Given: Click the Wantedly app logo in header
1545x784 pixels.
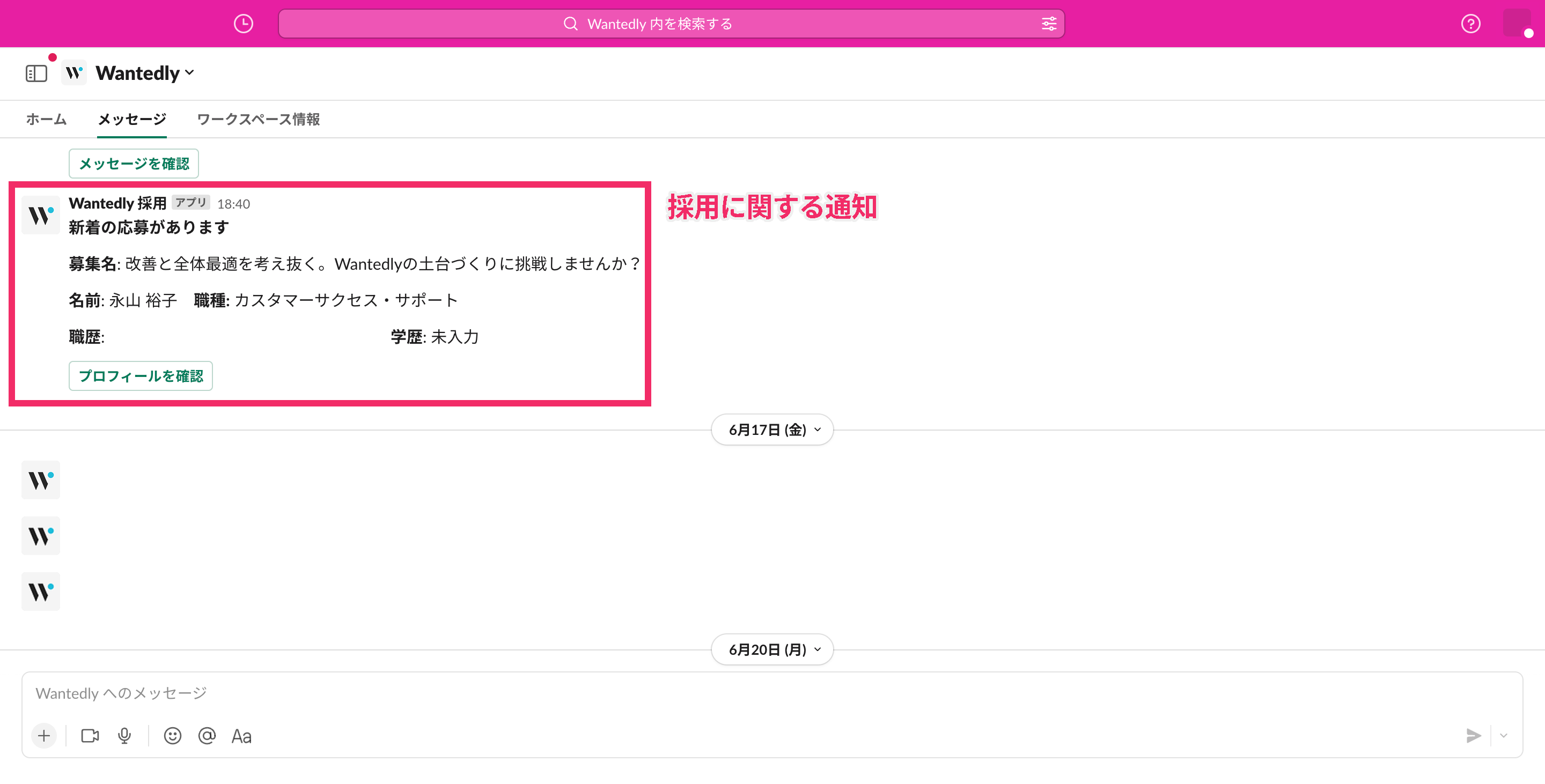Looking at the screenshot, I should click(x=75, y=72).
